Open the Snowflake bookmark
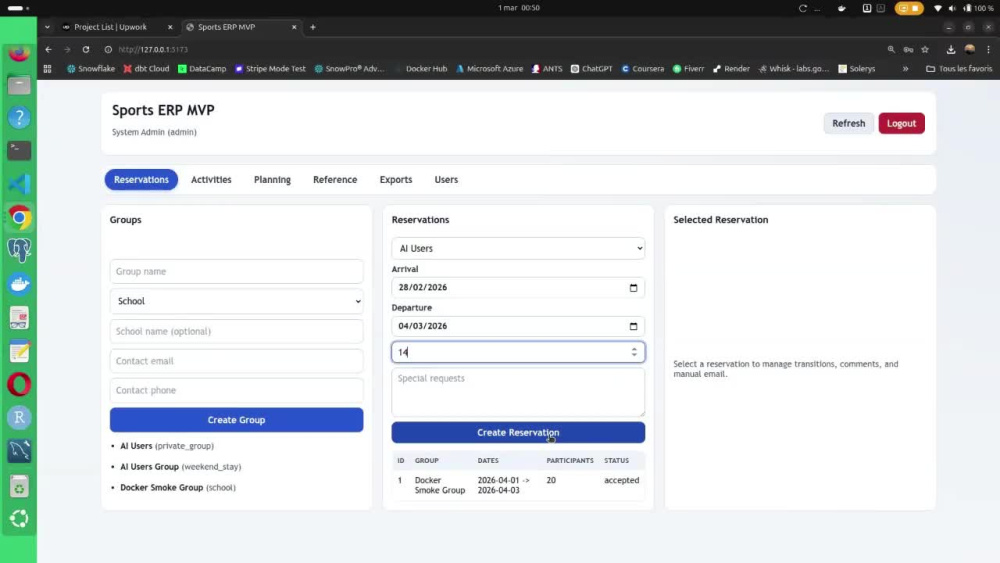Image resolution: width=1000 pixels, height=563 pixels. pos(91,69)
